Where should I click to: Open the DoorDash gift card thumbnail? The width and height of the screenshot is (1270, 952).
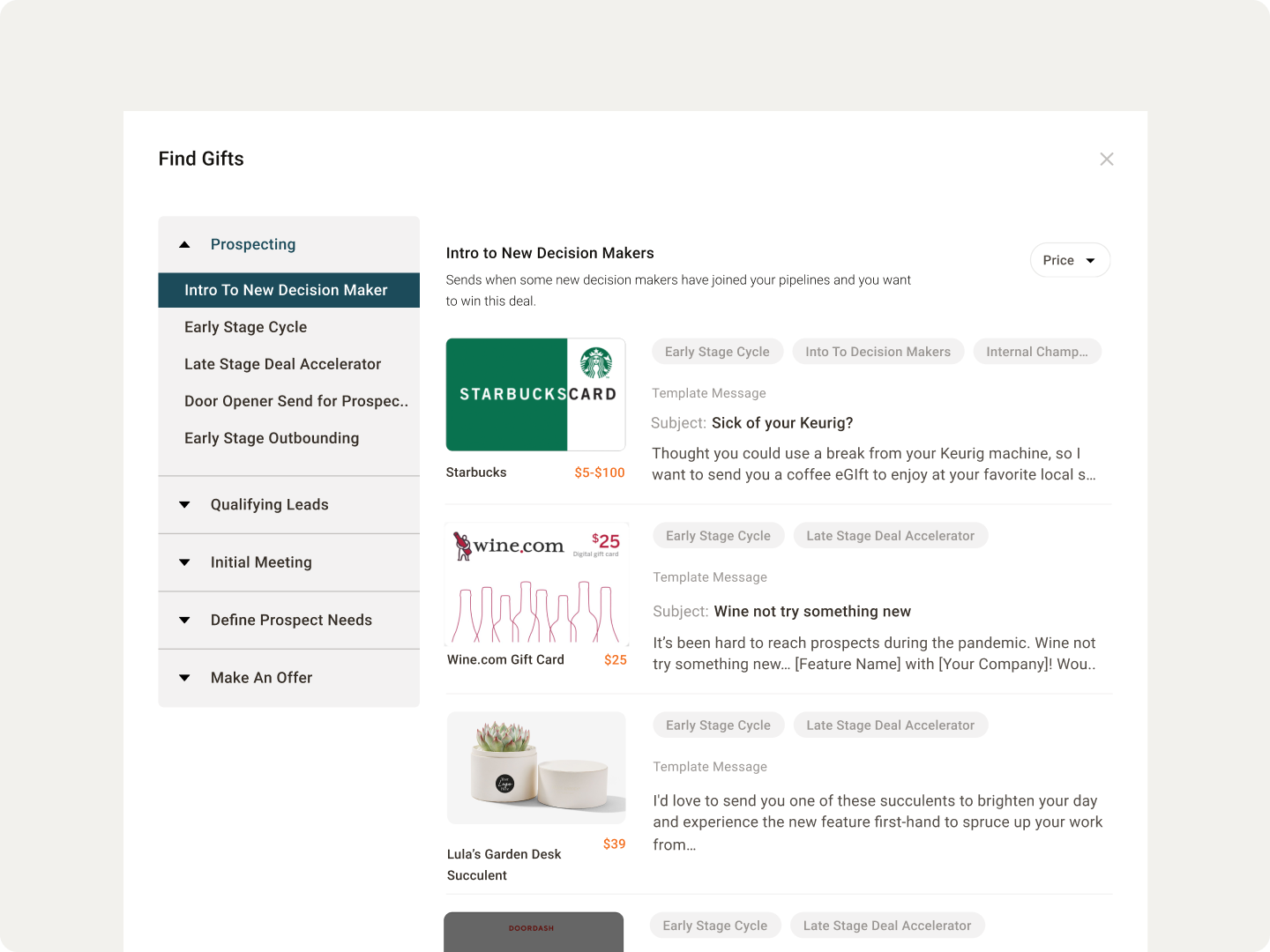pos(534,932)
